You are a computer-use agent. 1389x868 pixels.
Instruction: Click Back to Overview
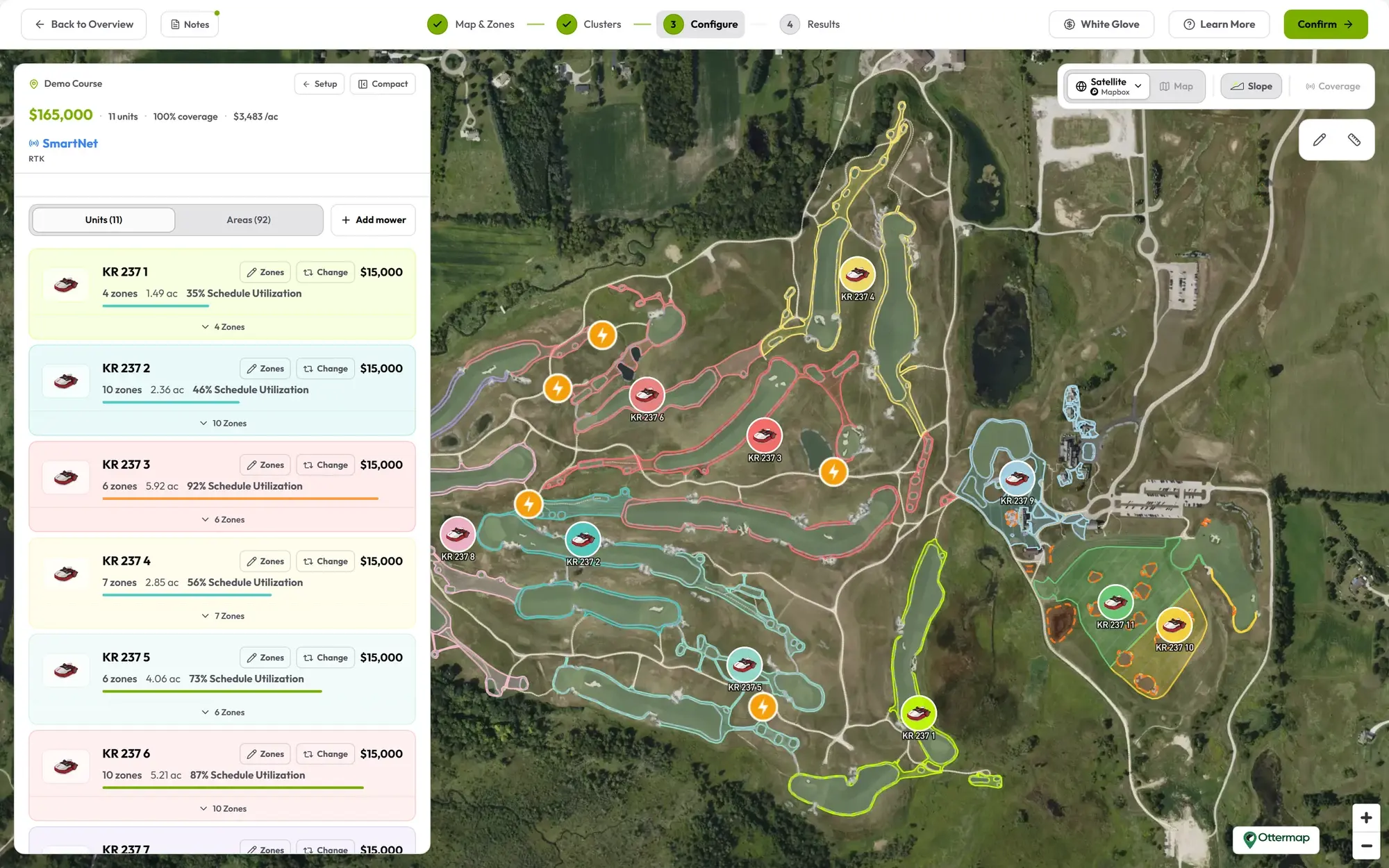coord(84,24)
